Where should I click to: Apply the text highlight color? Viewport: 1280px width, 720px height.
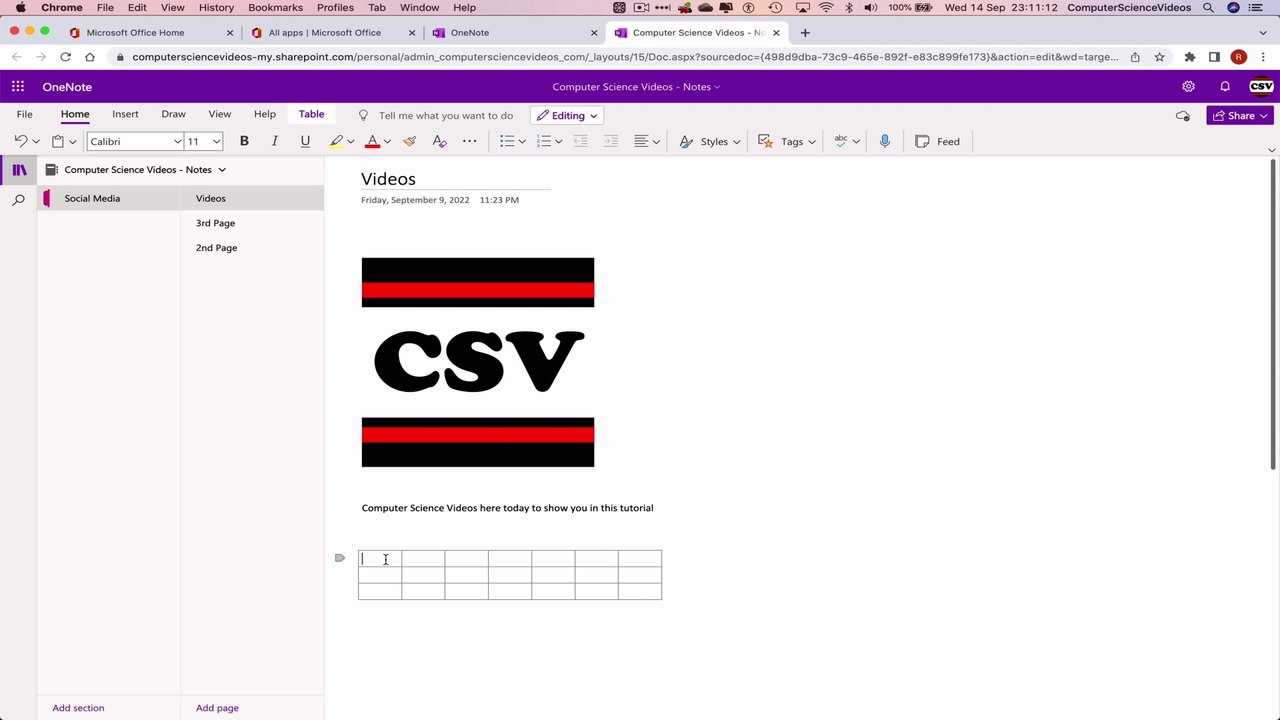336,141
